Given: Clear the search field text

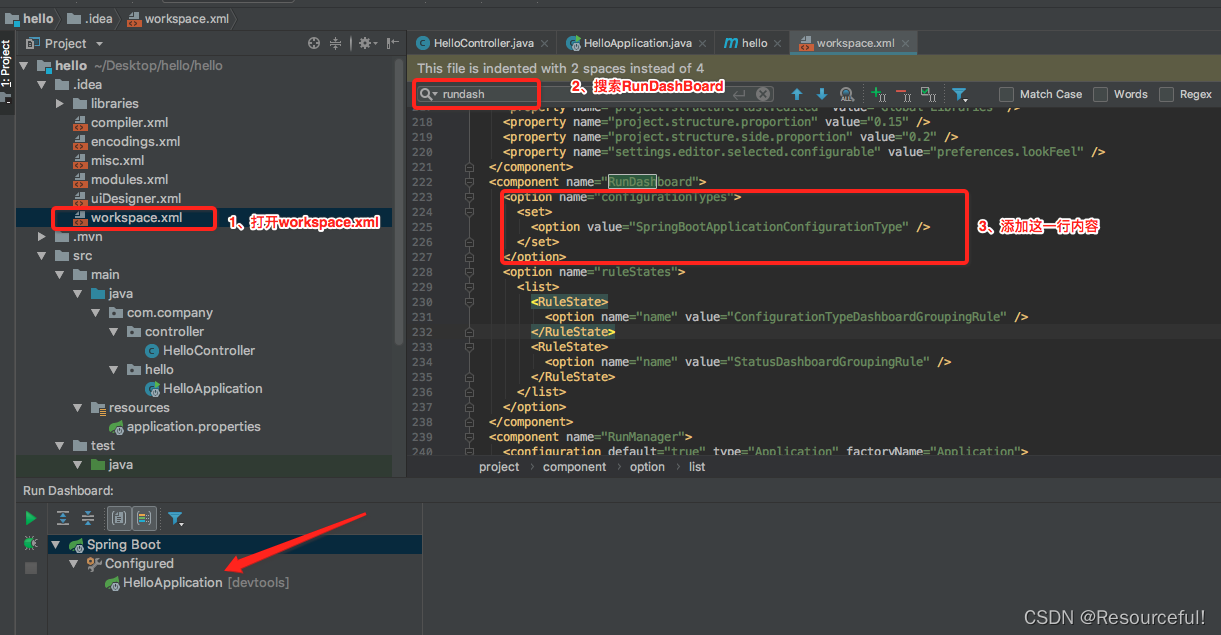Looking at the screenshot, I should pos(763,94).
